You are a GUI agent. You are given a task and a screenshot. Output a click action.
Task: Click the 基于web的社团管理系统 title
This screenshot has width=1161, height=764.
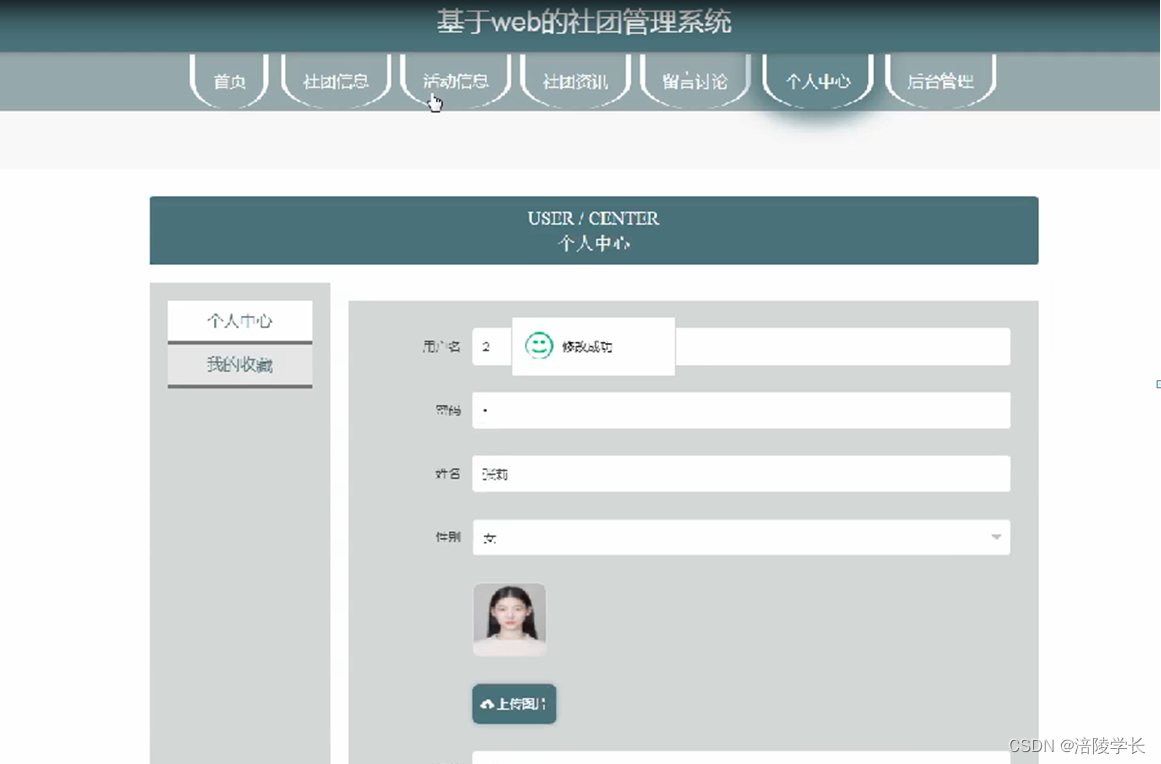pyautogui.click(x=583, y=20)
